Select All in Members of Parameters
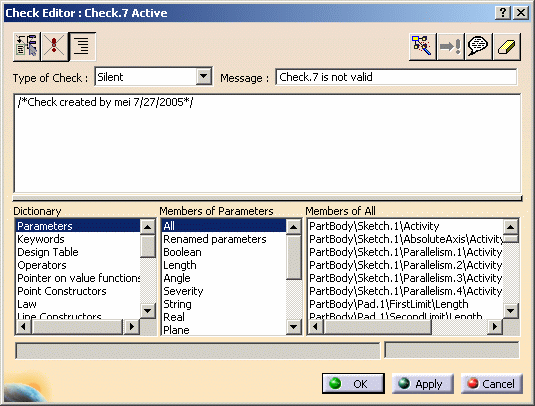The width and height of the screenshot is (535, 406). [224, 226]
